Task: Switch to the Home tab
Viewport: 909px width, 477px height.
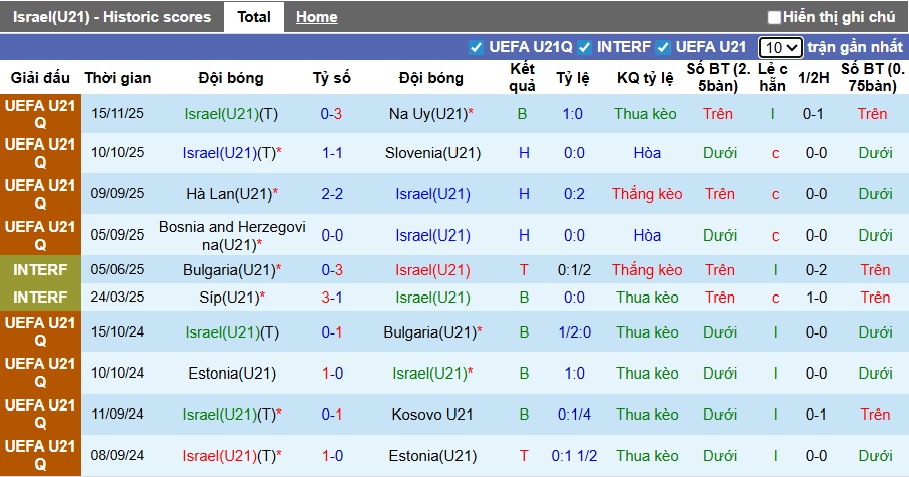Action: click(x=317, y=17)
